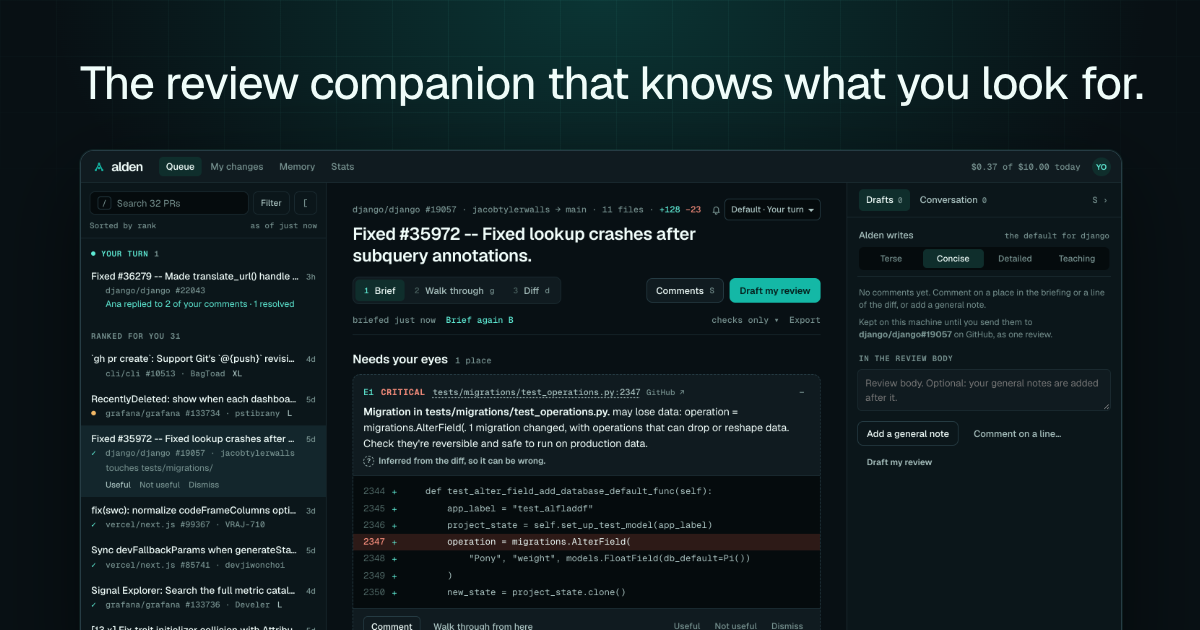Open the Sync devFallbackParams PR row
This screenshot has width=1200, height=630.
203,557
